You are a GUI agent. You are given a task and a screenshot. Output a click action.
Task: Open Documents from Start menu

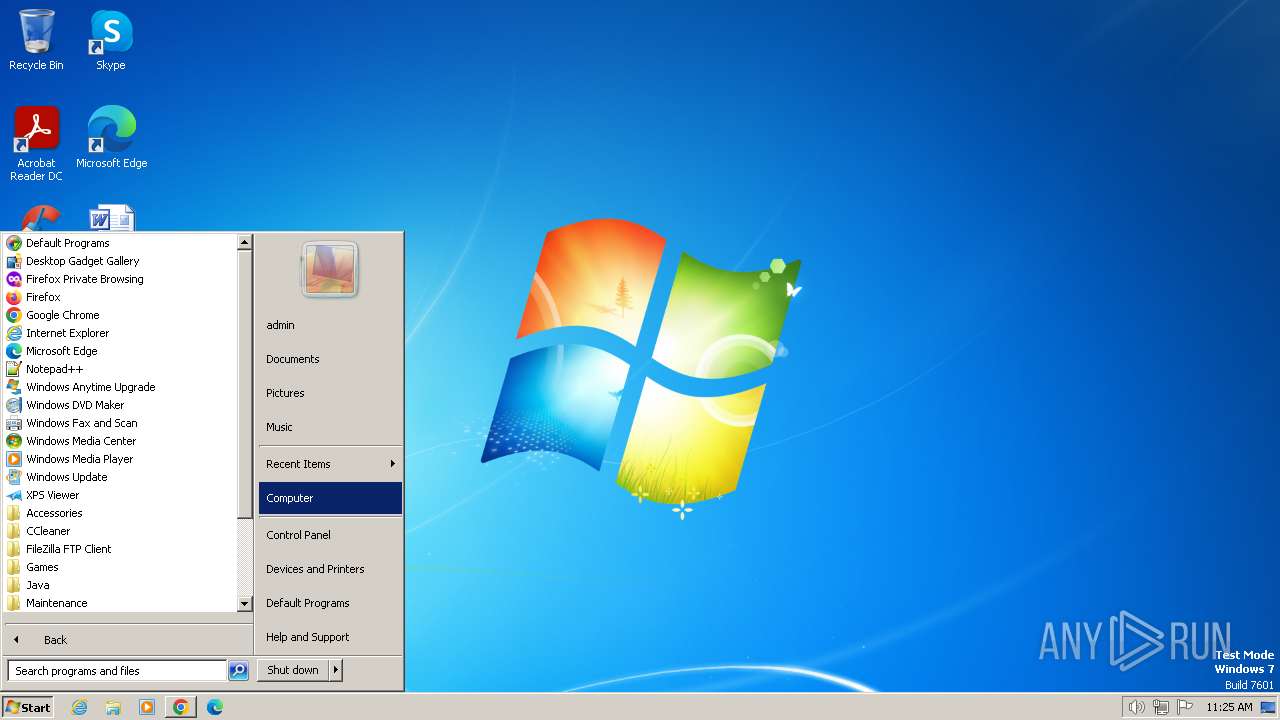(x=330, y=359)
